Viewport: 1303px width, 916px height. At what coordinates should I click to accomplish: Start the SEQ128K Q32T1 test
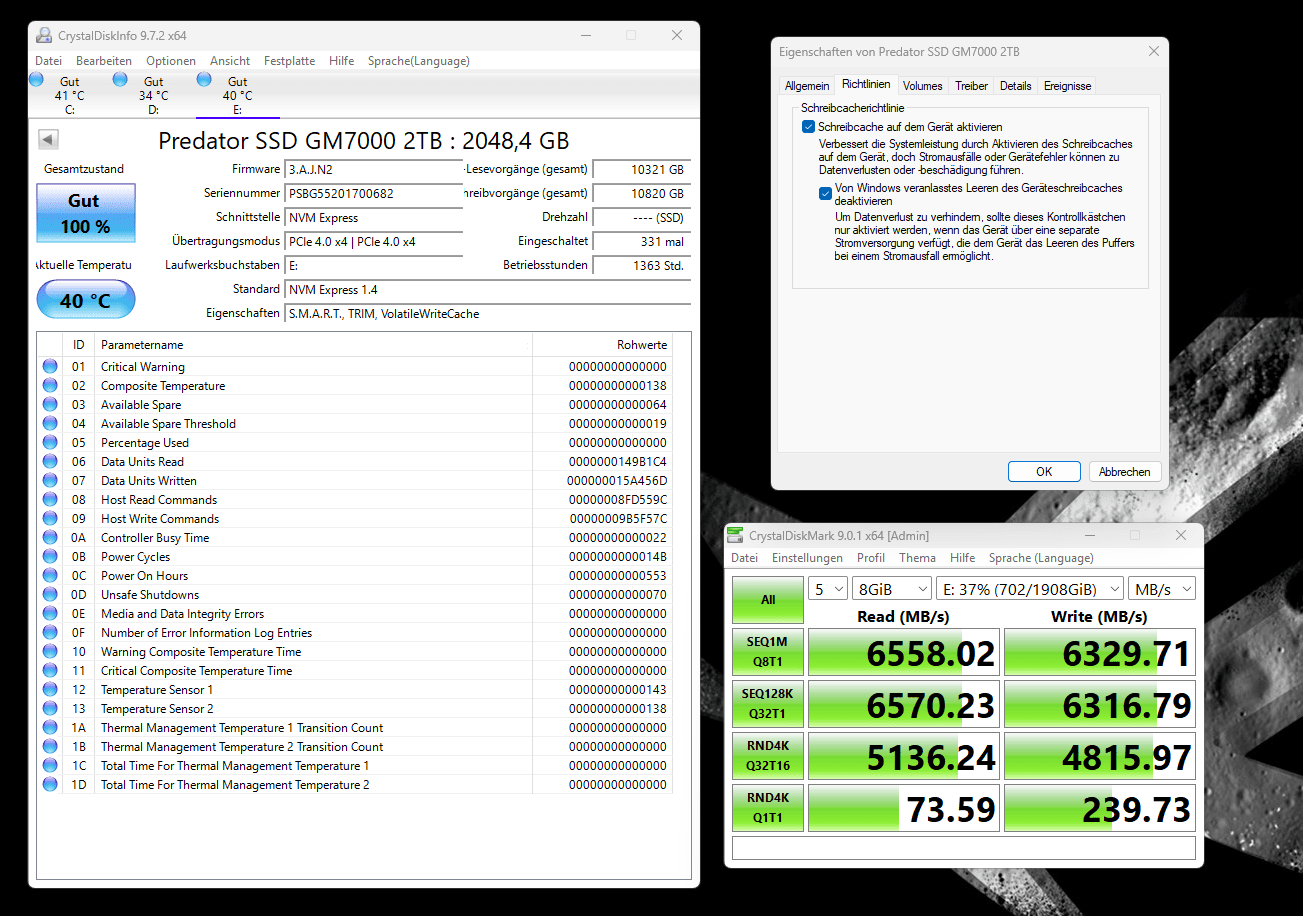click(x=768, y=705)
